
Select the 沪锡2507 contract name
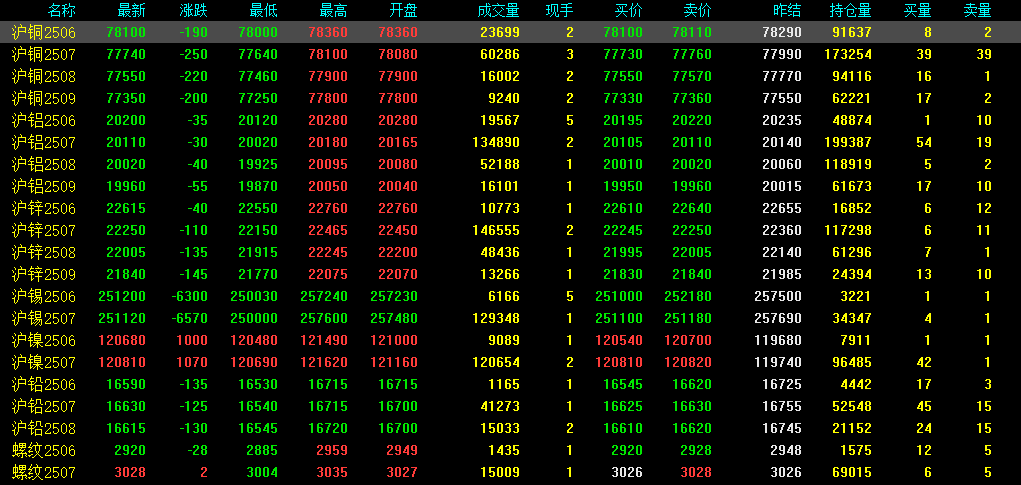click(44, 318)
